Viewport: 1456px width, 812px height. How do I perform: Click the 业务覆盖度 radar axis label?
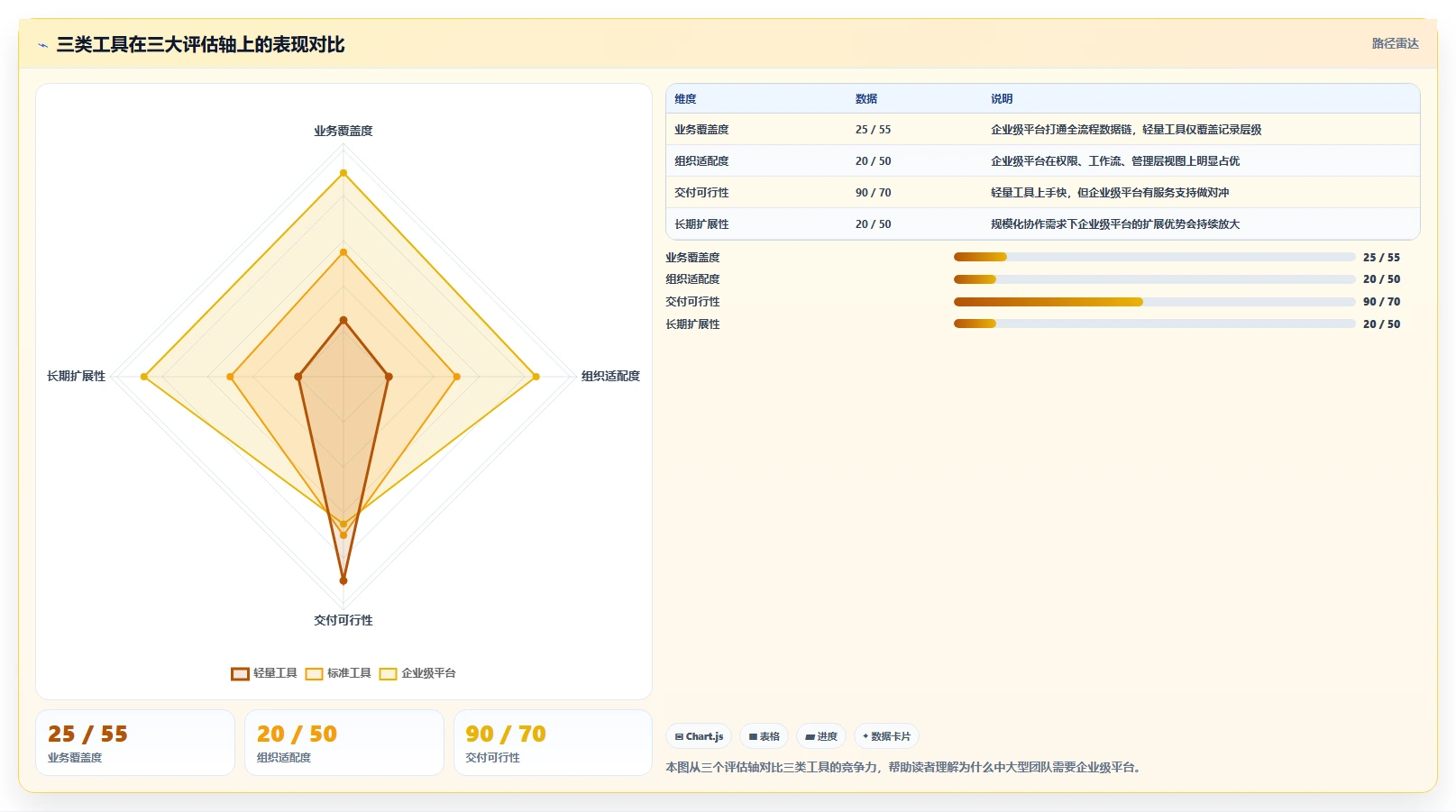(x=343, y=131)
